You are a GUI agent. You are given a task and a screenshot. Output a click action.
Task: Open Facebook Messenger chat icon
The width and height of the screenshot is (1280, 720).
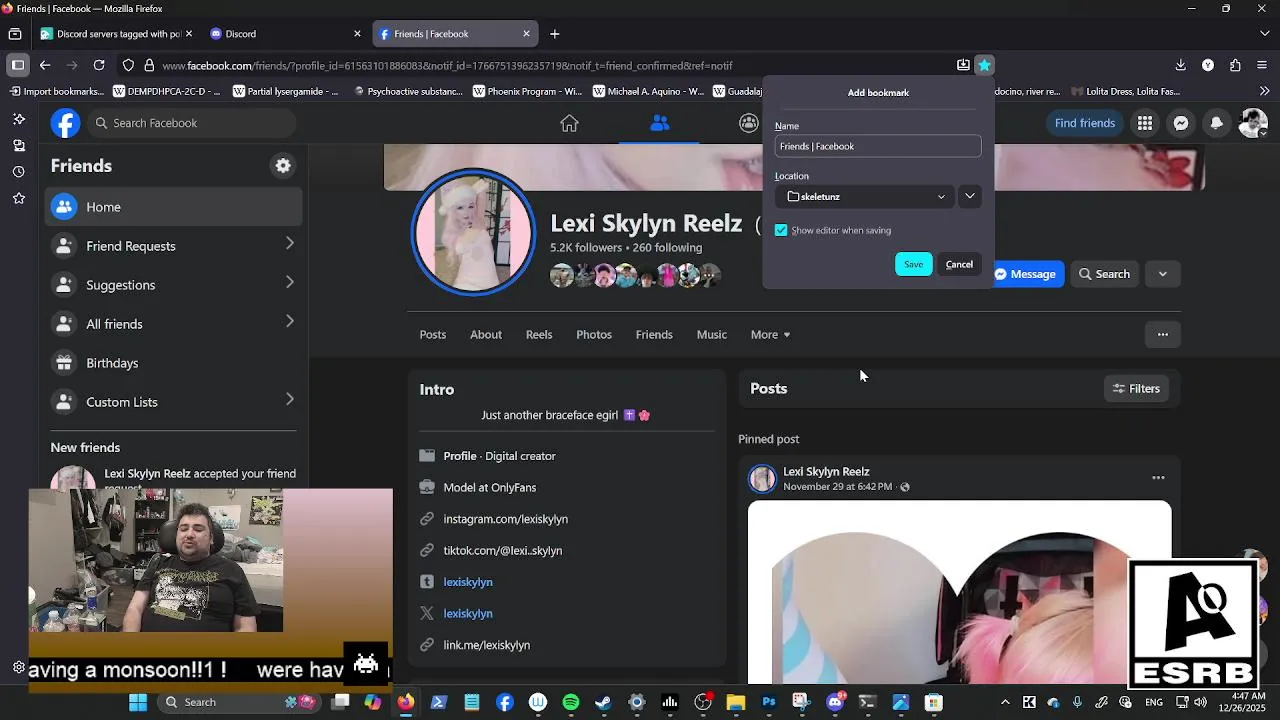pos(1181,123)
